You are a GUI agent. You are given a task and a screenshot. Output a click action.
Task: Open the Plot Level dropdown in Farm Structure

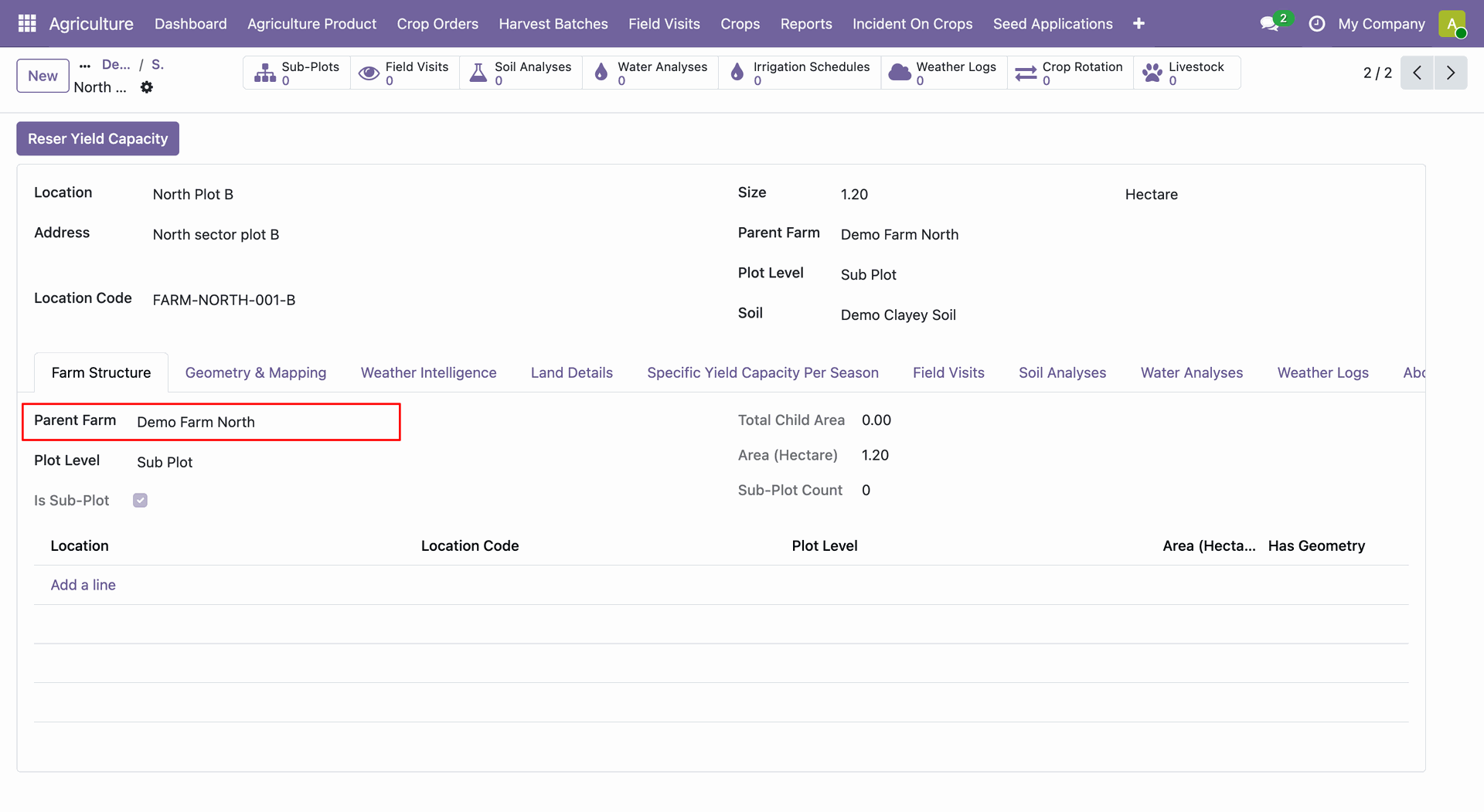coord(266,462)
